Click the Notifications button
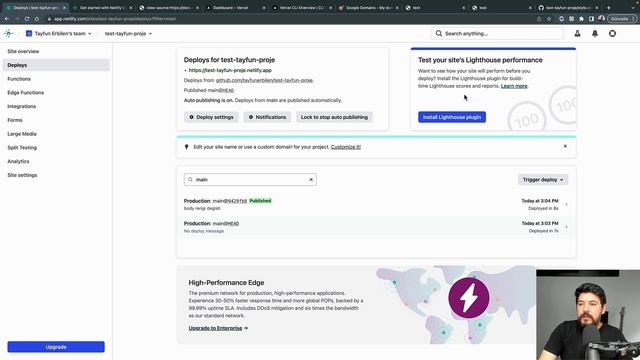This screenshot has height=360, width=640. 267,117
